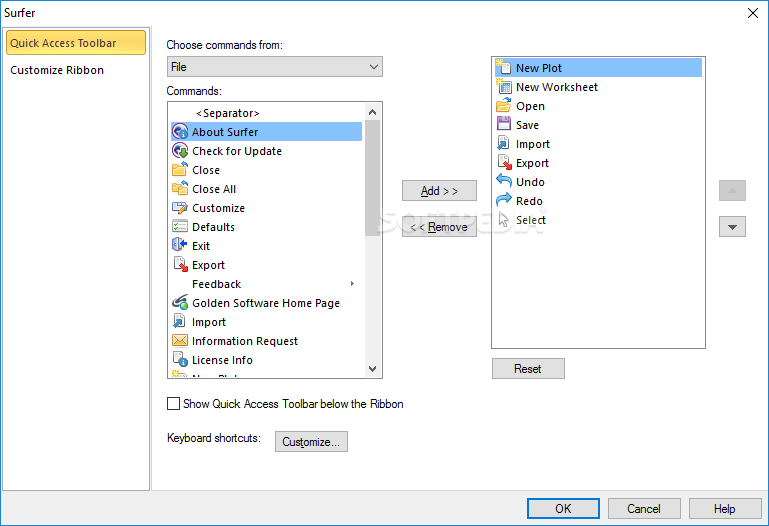Click the Cancel button
The width and height of the screenshot is (769, 526).
644,509
